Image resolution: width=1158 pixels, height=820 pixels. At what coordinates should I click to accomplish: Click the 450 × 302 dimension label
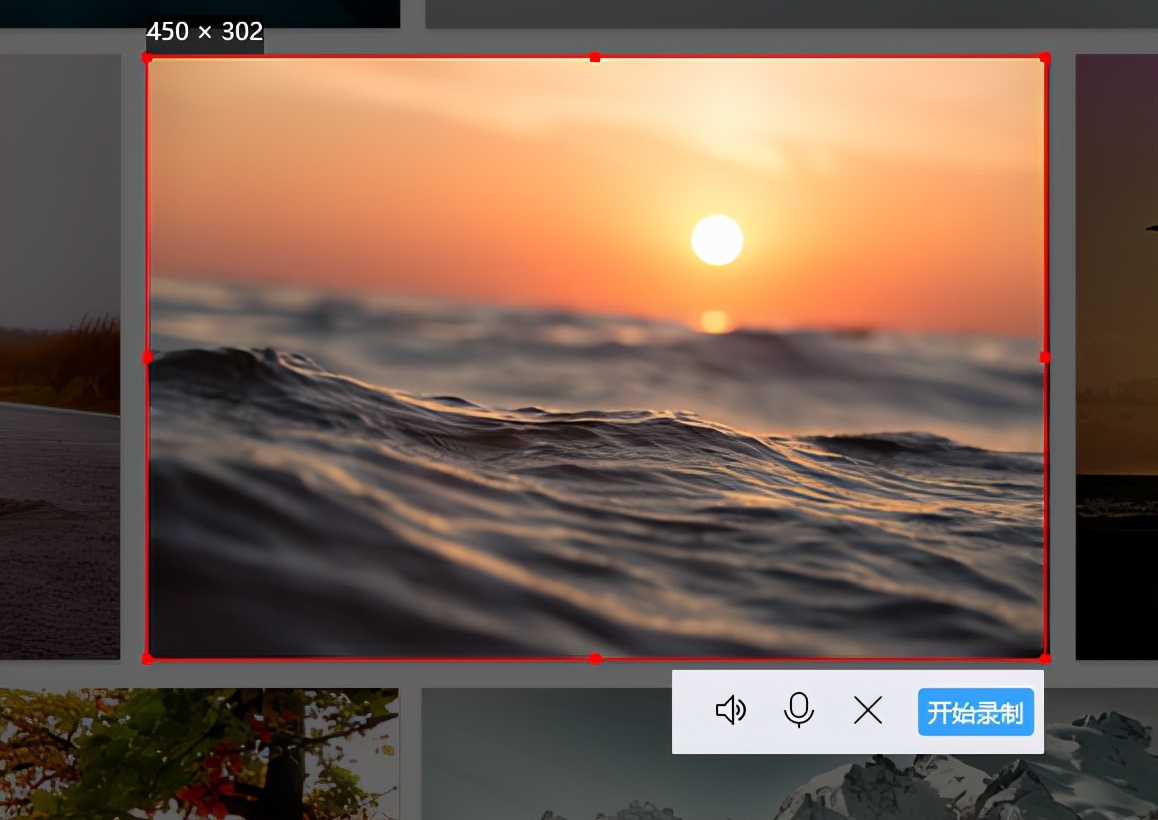pyautogui.click(x=204, y=32)
